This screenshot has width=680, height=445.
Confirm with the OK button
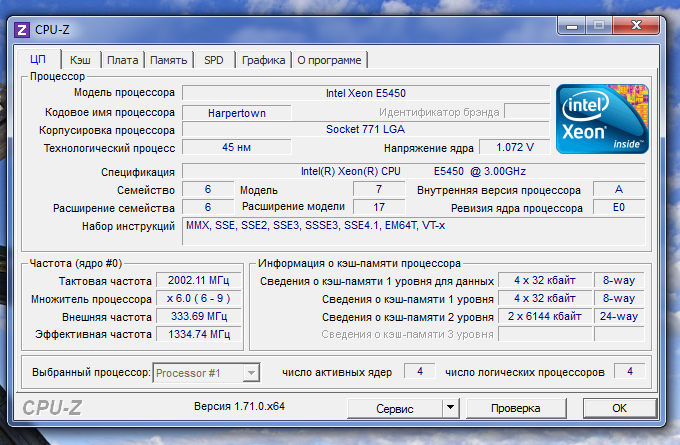coord(620,408)
